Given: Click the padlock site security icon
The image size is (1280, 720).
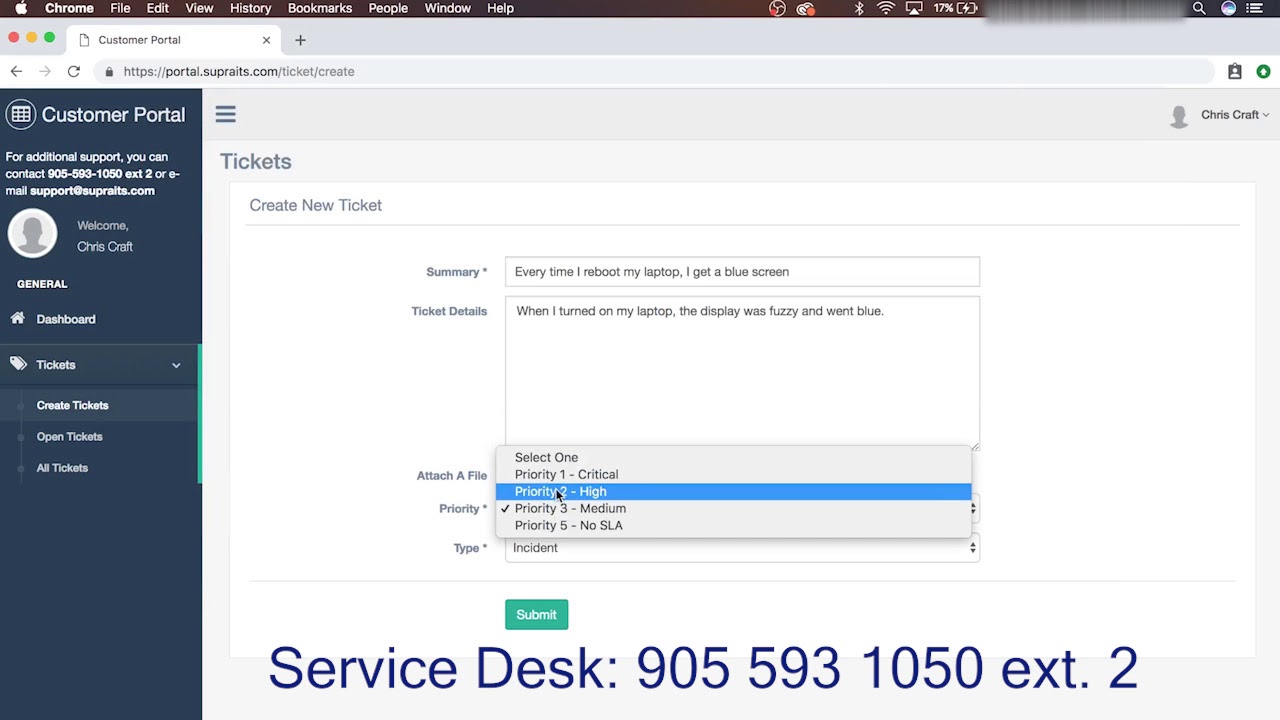Looking at the screenshot, I should (109, 71).
